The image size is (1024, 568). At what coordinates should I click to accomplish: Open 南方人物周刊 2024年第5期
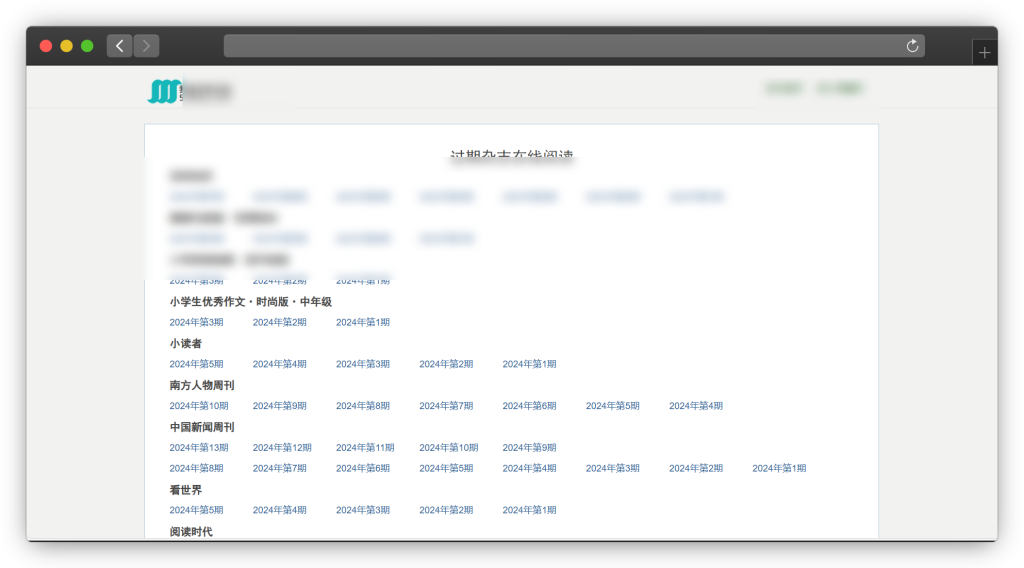click(x=613, y=406)
